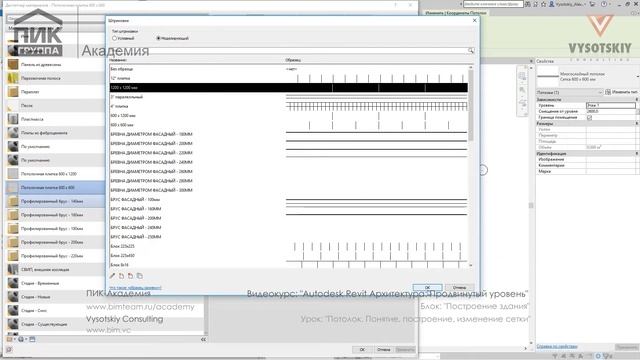640x360 pixels.
Task: Select the '4" плитка' pattern row
Action: coord(289,107)
